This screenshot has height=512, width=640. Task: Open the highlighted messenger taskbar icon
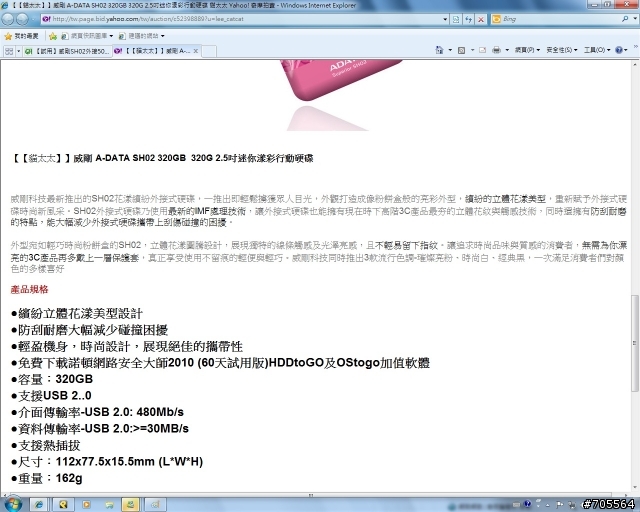point(131,505)
